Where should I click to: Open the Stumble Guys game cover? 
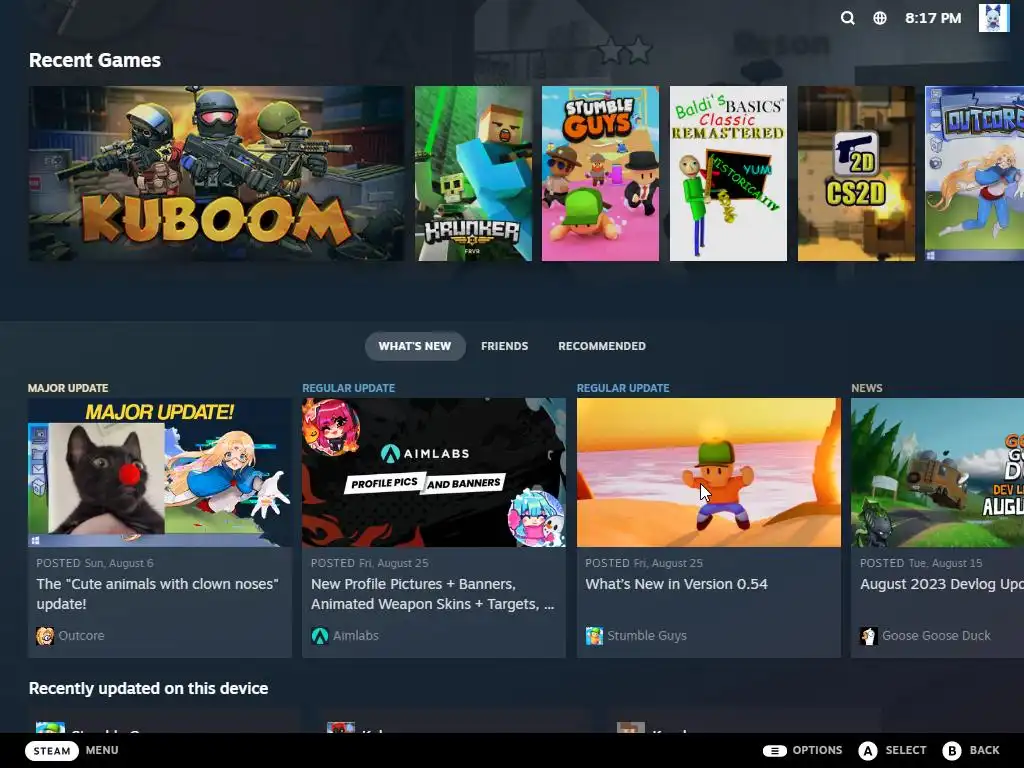pyautogui.click(x=600, y=173)
